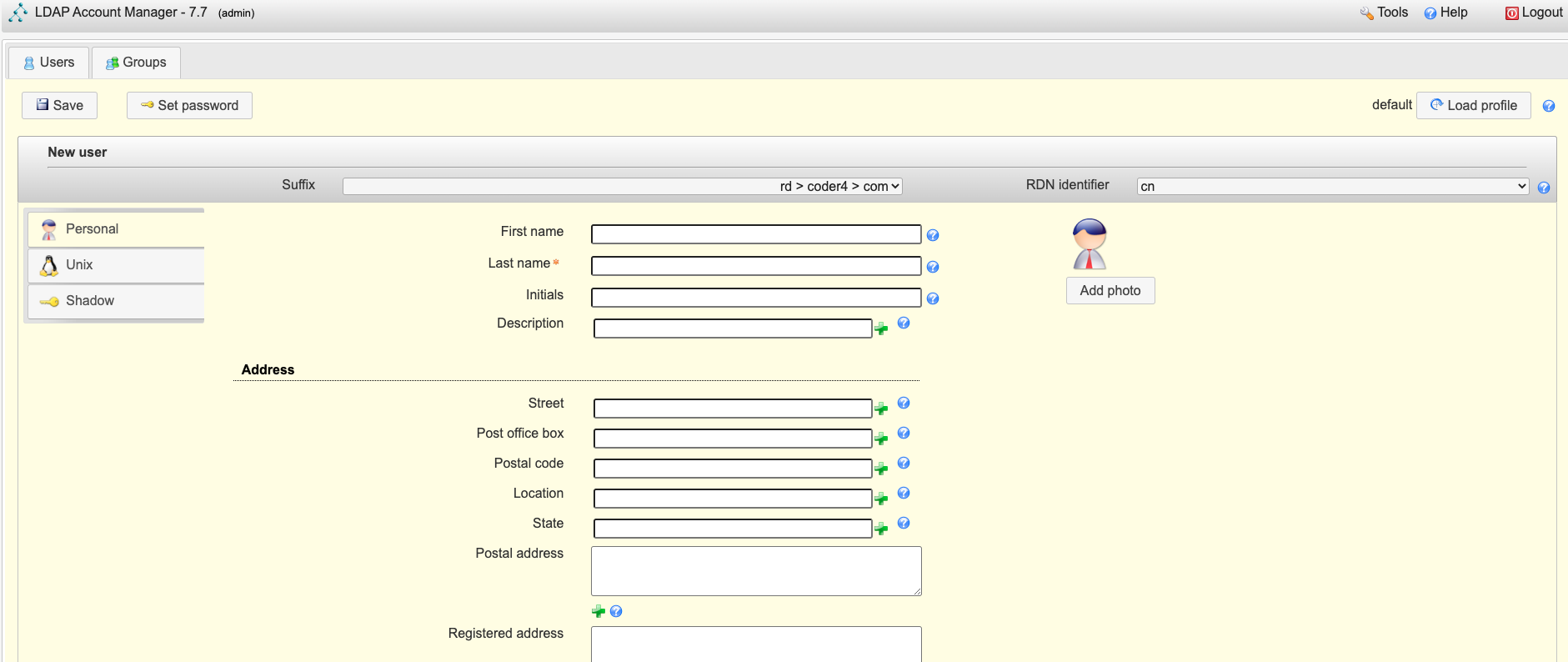Click the green plus next to Description

[881, 328]
